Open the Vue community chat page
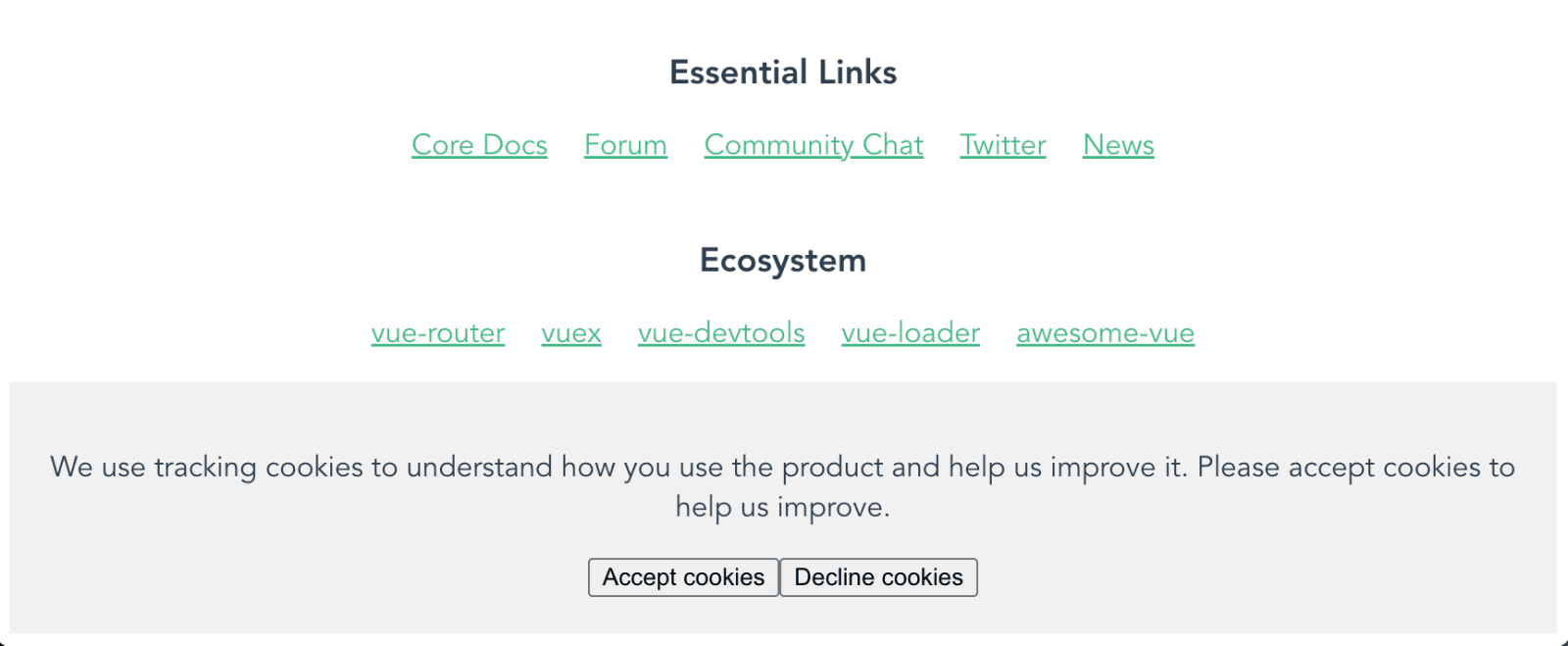Image resolution: width=1568 pixels, height=646 pixels. (x=813, y=145)
